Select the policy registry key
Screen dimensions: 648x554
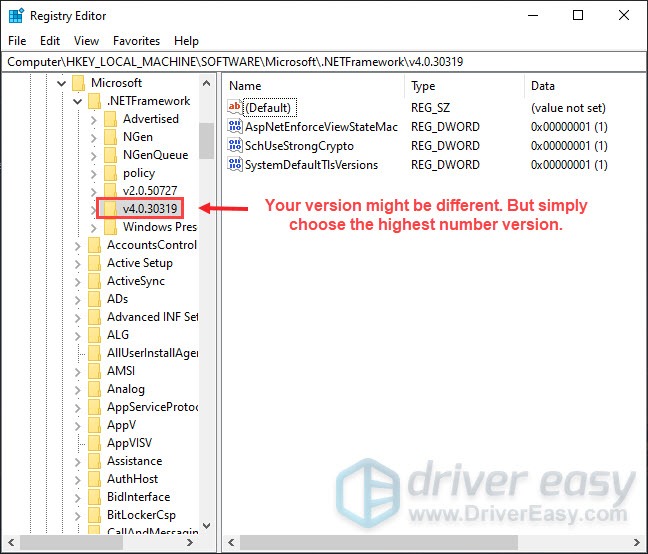coord(139,173)
